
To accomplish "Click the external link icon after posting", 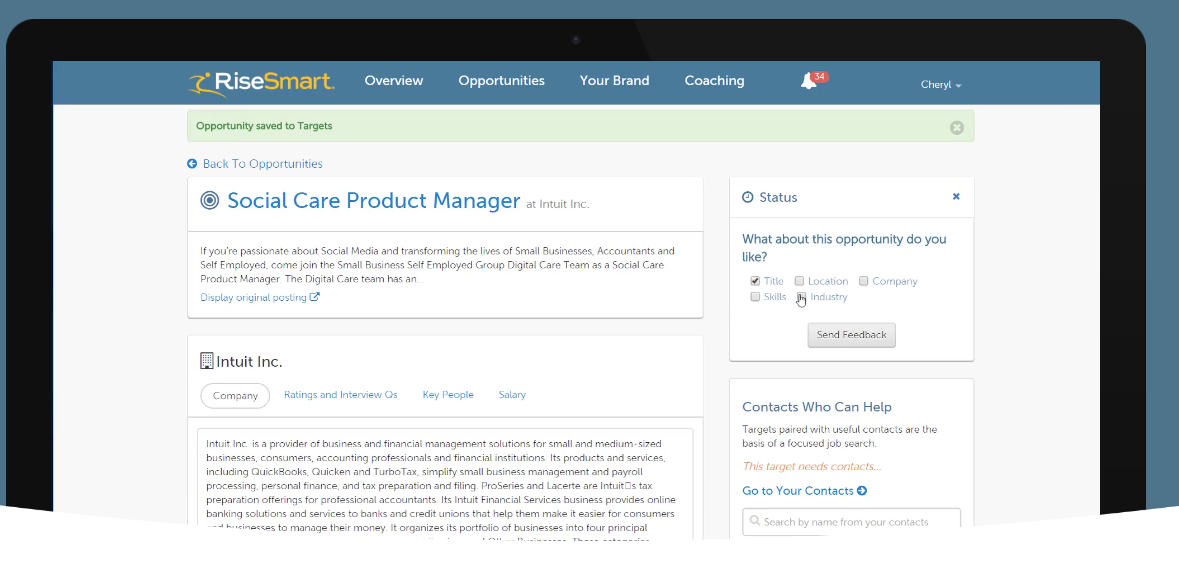I will pyautogui.click(x=315, y=297).
